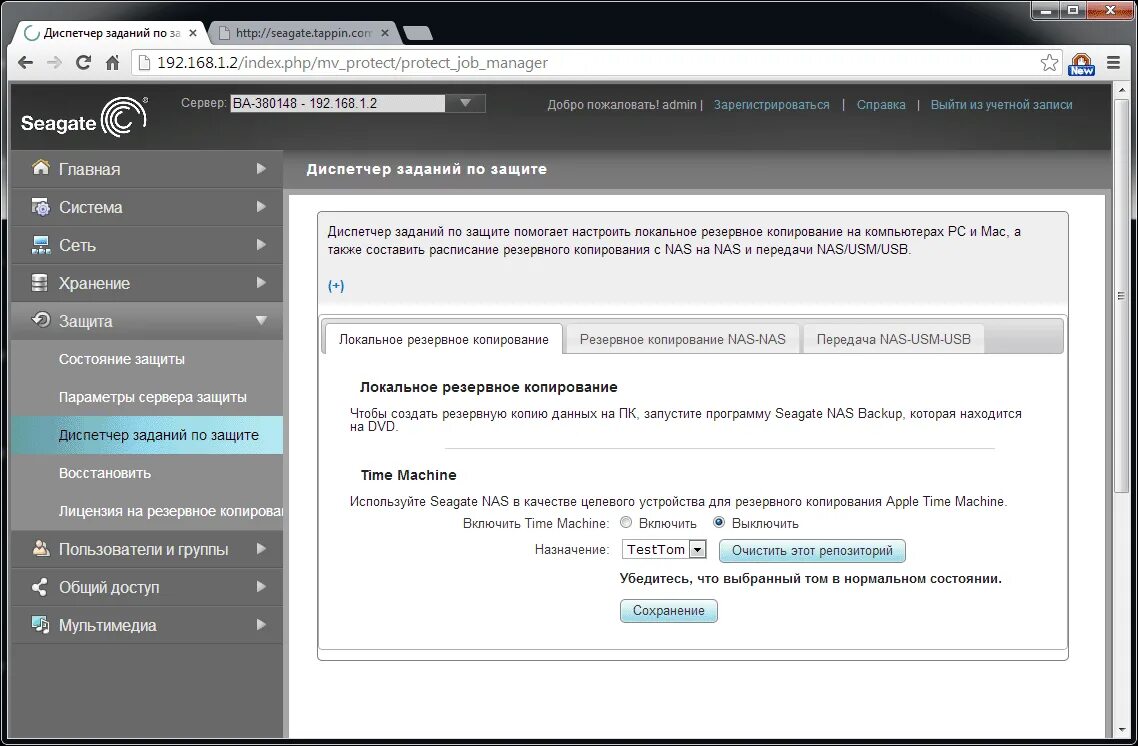1138x746 pixels.
Task: Open a new browser tab
Action: pyautogui.click(x=417, y=33)
